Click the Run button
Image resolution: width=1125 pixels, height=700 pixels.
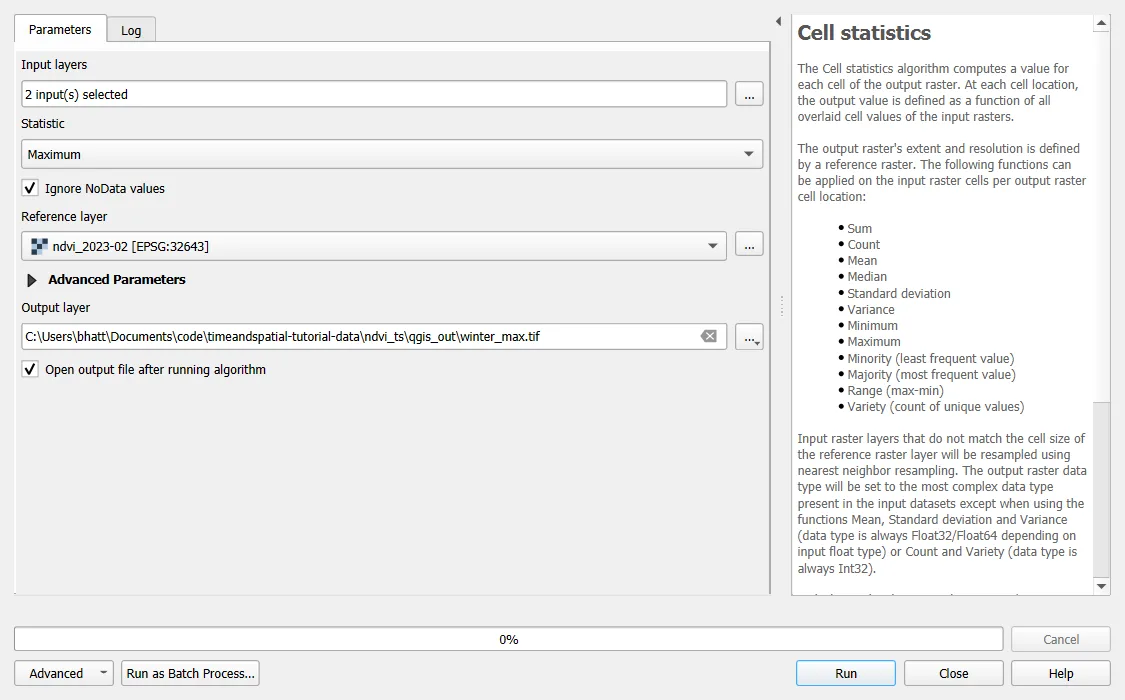pos(846,673)
